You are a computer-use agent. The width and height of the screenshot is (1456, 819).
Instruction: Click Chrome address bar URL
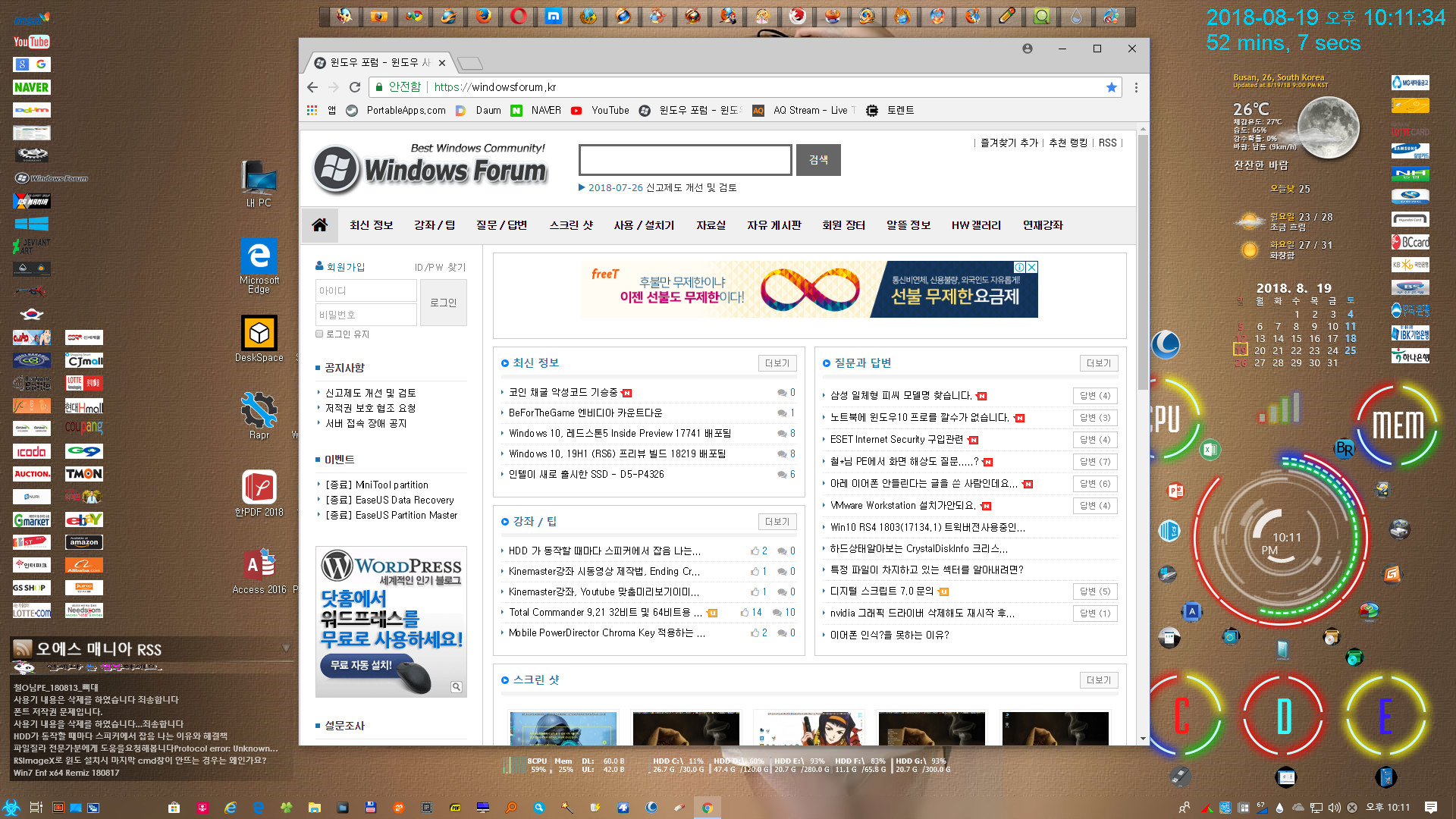pos(494,87)
